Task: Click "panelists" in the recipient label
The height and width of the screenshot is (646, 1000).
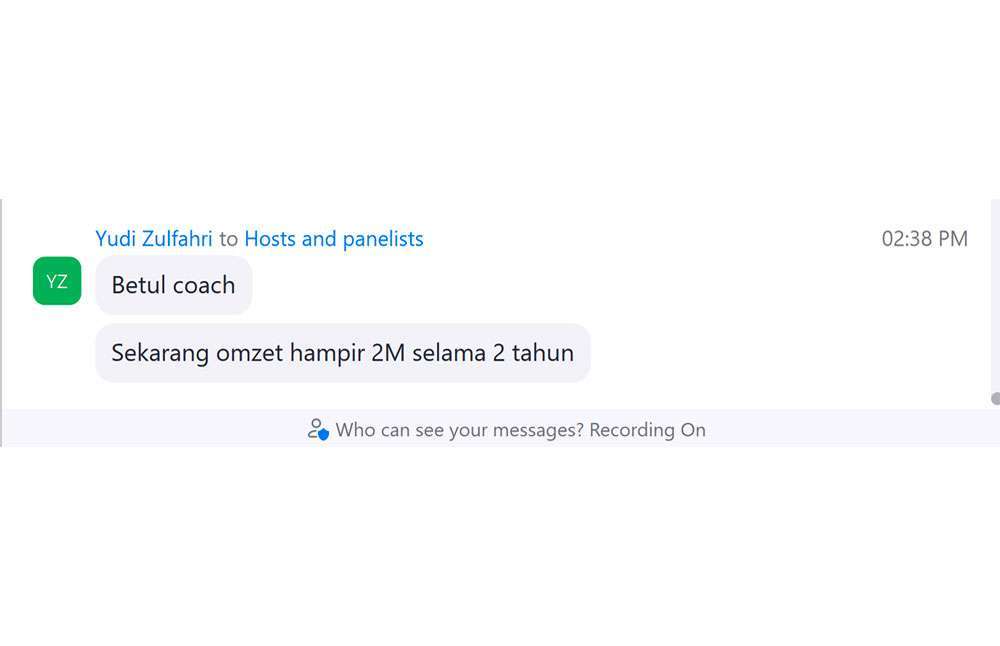Action: tap(383, 239)
